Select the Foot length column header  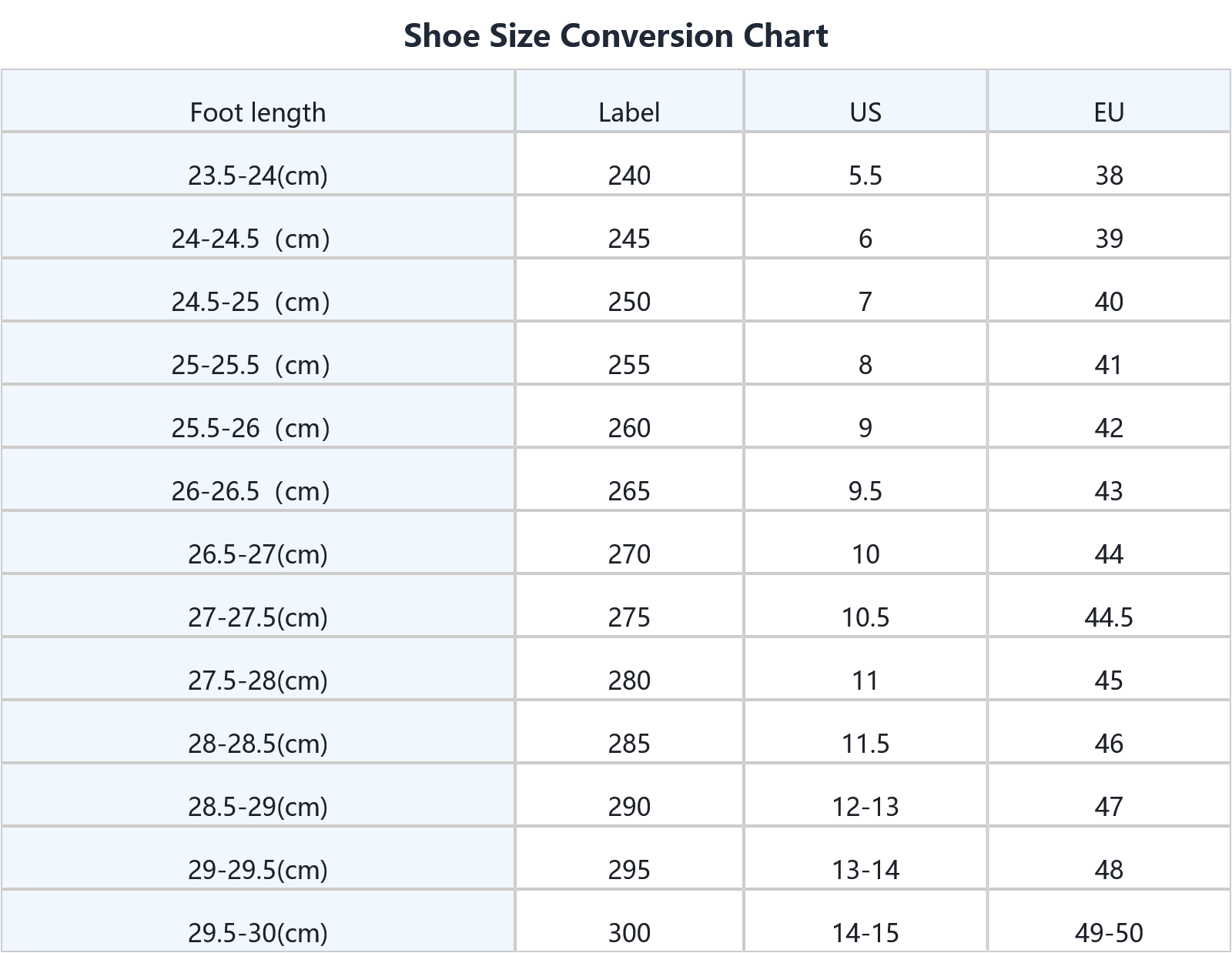point(257,112)
